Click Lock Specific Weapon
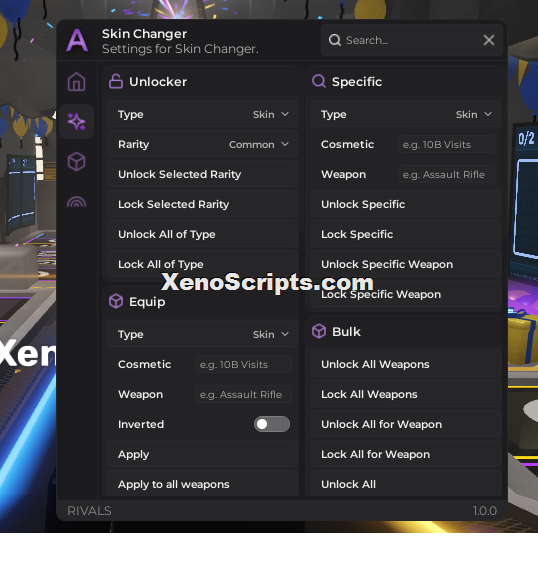538x563 pixels. click(405, 294)
